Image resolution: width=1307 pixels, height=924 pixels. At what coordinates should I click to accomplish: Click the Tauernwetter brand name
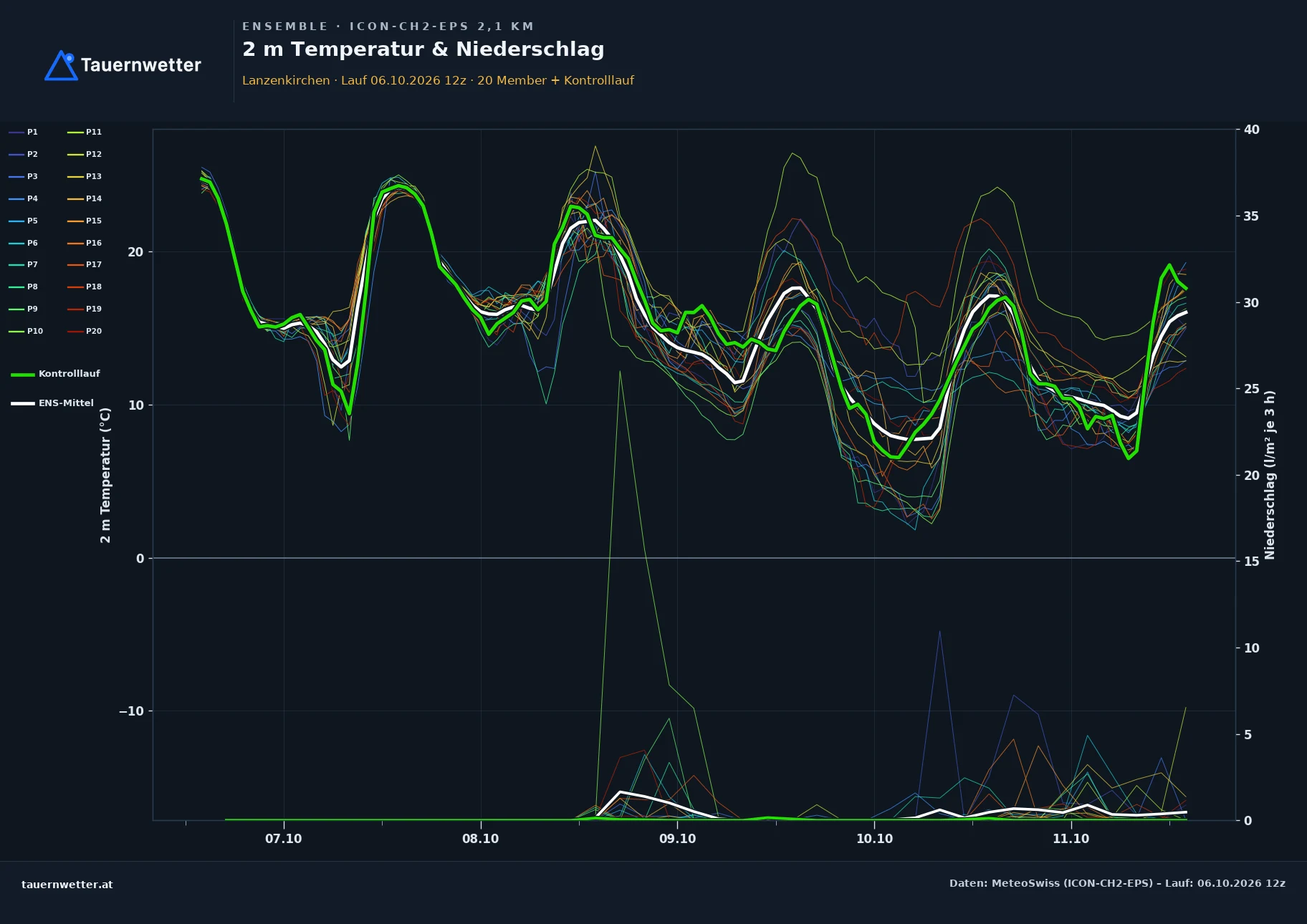coord(140,65)
